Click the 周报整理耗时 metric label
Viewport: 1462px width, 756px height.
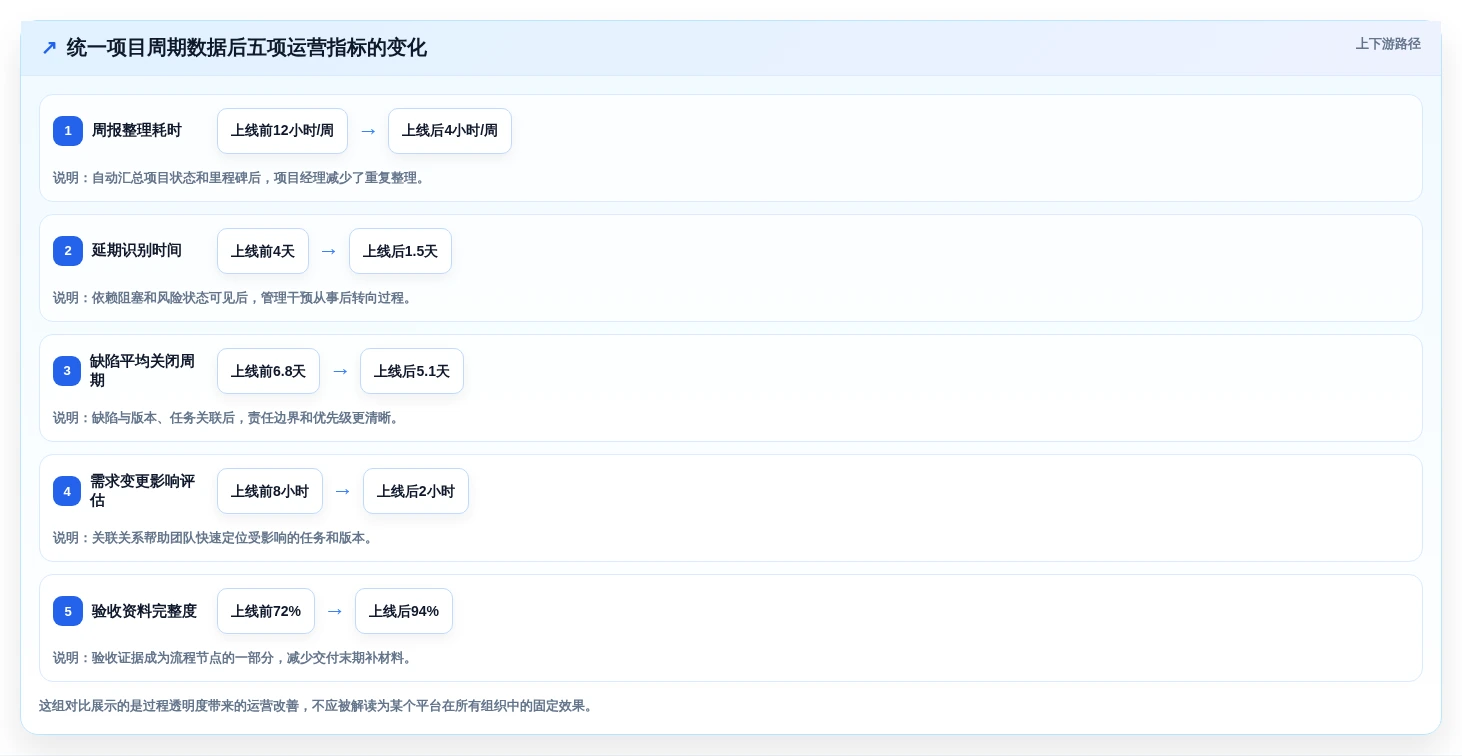tap(137, 131)
